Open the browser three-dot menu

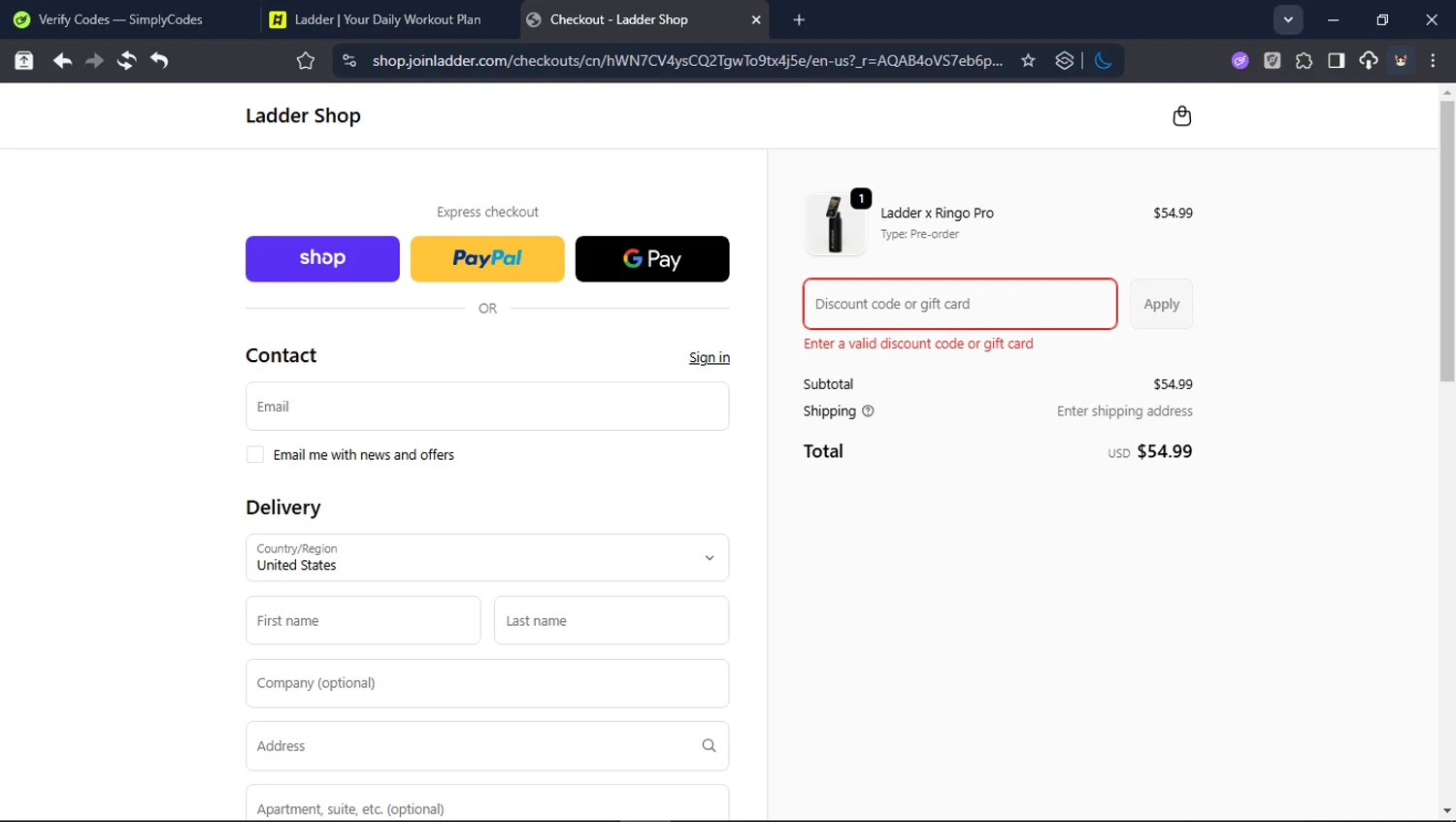coord(1433,61)
